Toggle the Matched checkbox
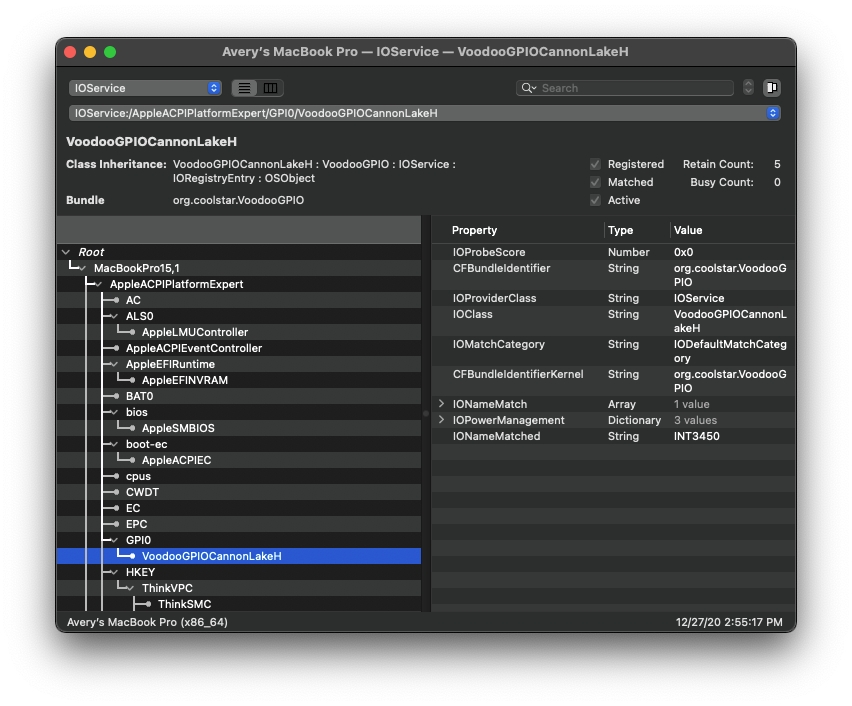 tap(595, 182)
